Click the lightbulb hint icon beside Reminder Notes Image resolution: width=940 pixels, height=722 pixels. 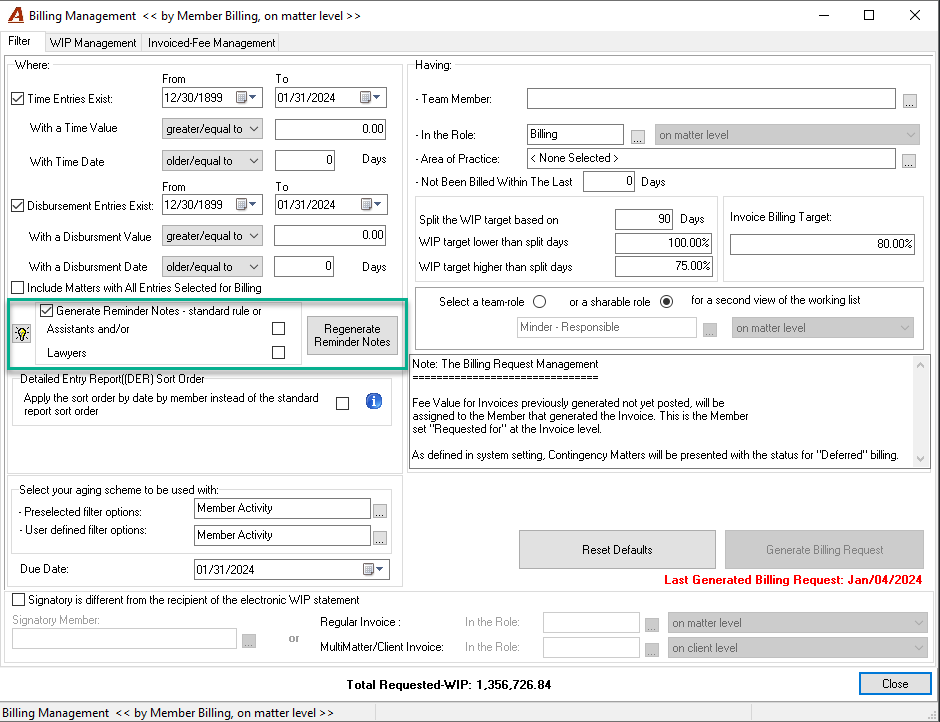pyautogui.click(x=22, y=333)
